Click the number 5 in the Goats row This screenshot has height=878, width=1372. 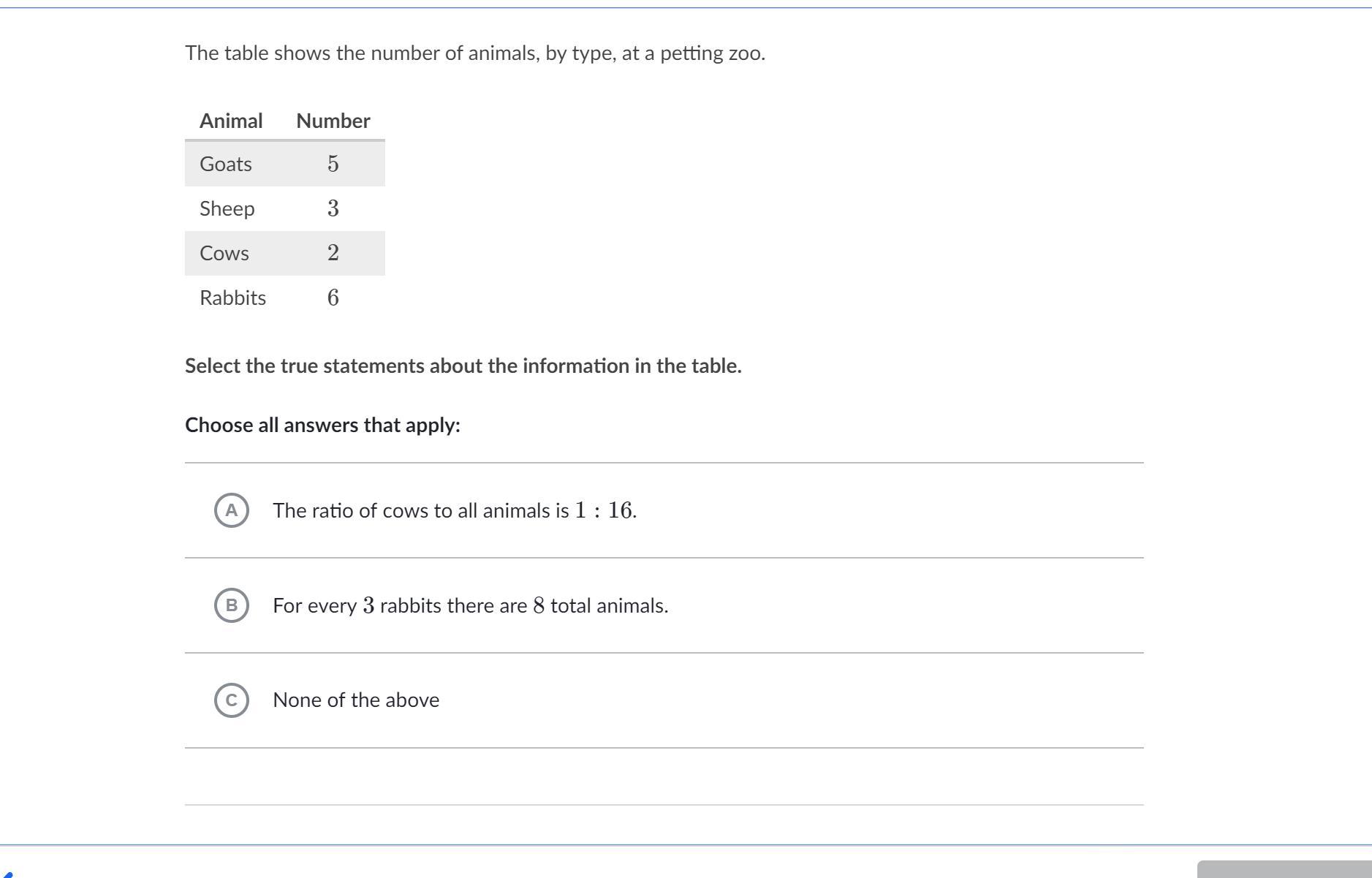click(x=333, y=164)
